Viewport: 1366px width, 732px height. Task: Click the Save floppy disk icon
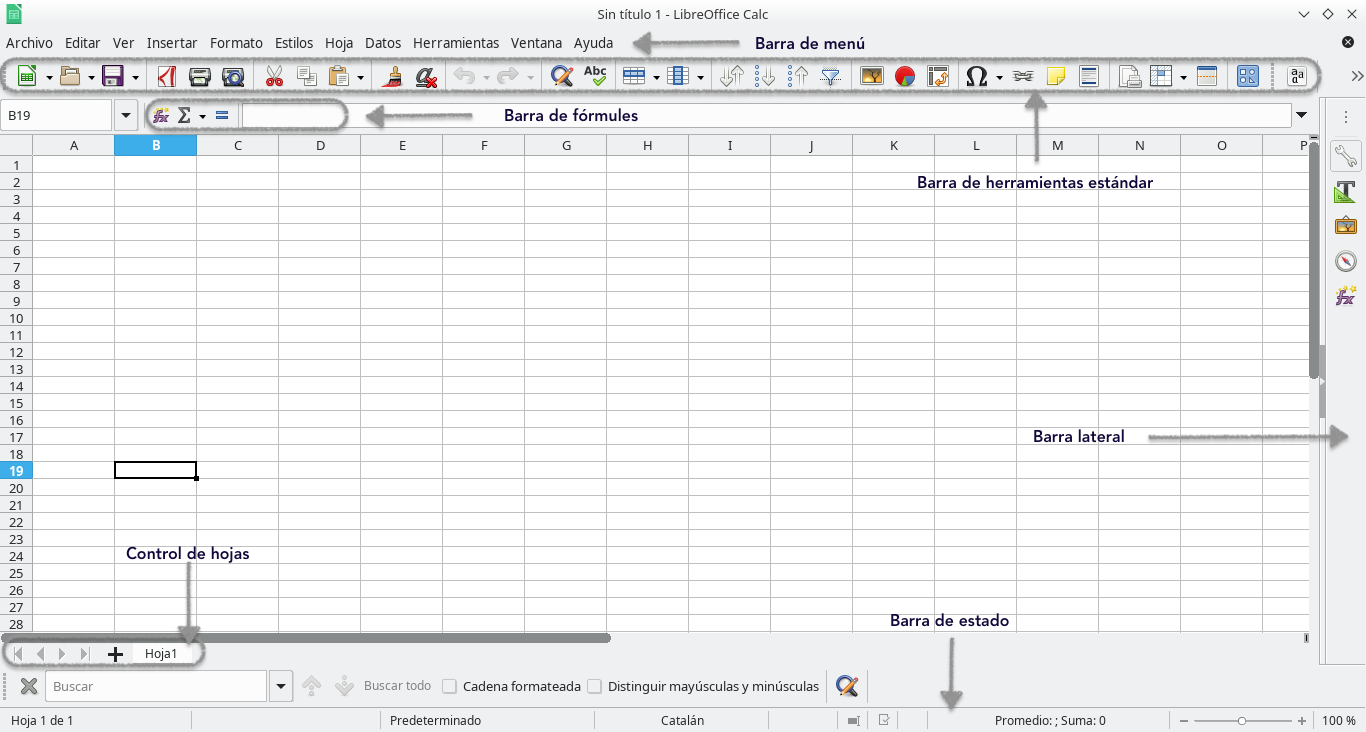[113, 76]
